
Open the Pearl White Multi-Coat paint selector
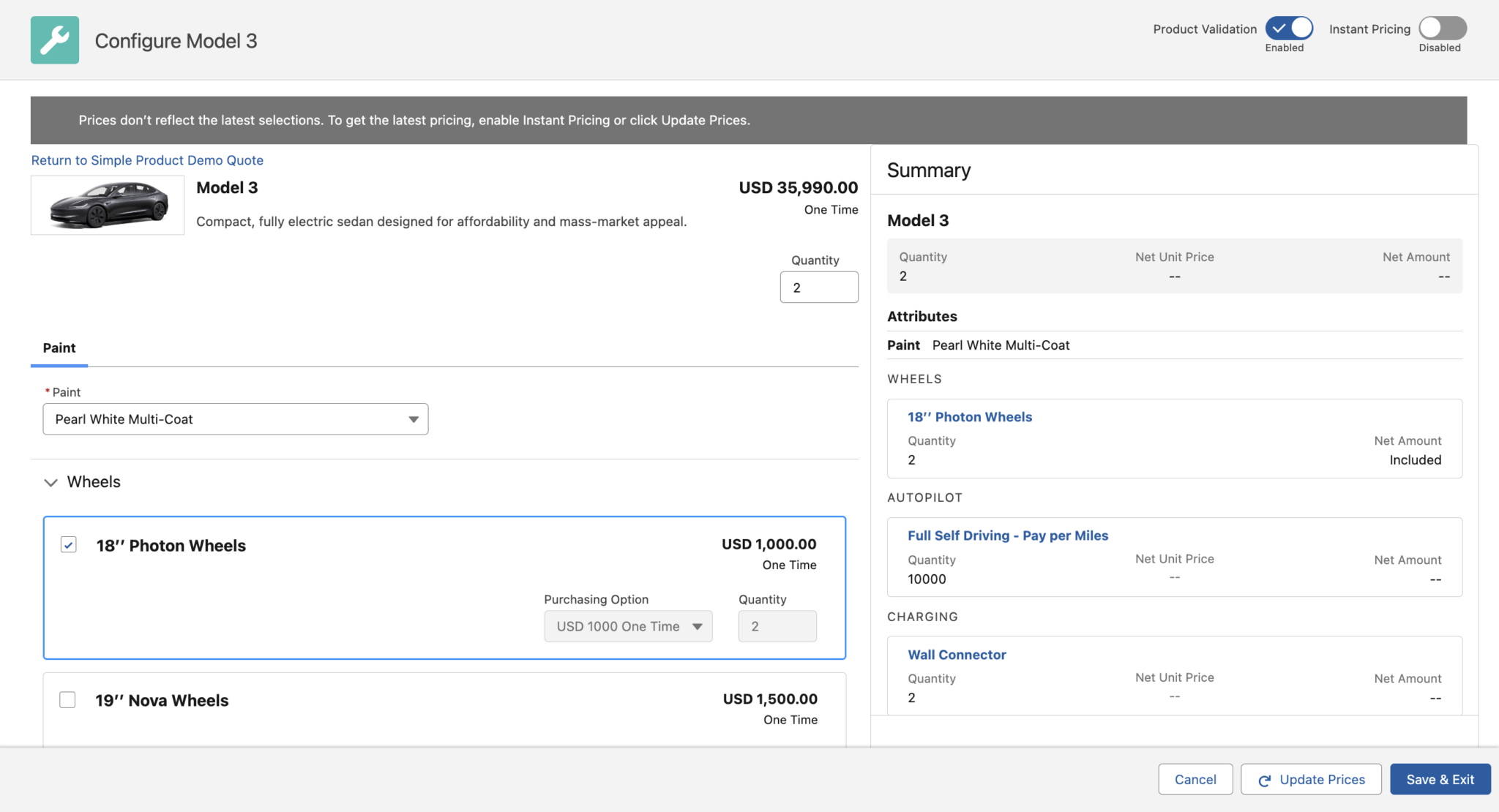click(235, 419)
